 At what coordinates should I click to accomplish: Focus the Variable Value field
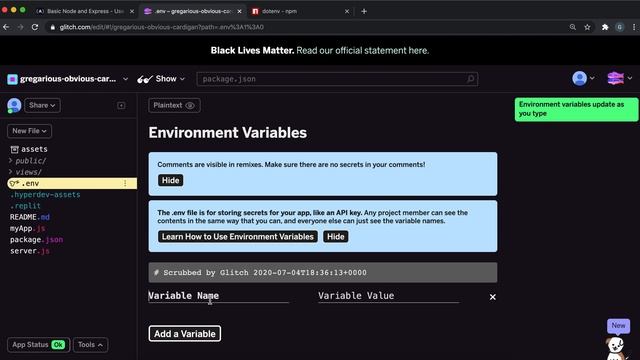pyautogui.click(x=389, y=296)
